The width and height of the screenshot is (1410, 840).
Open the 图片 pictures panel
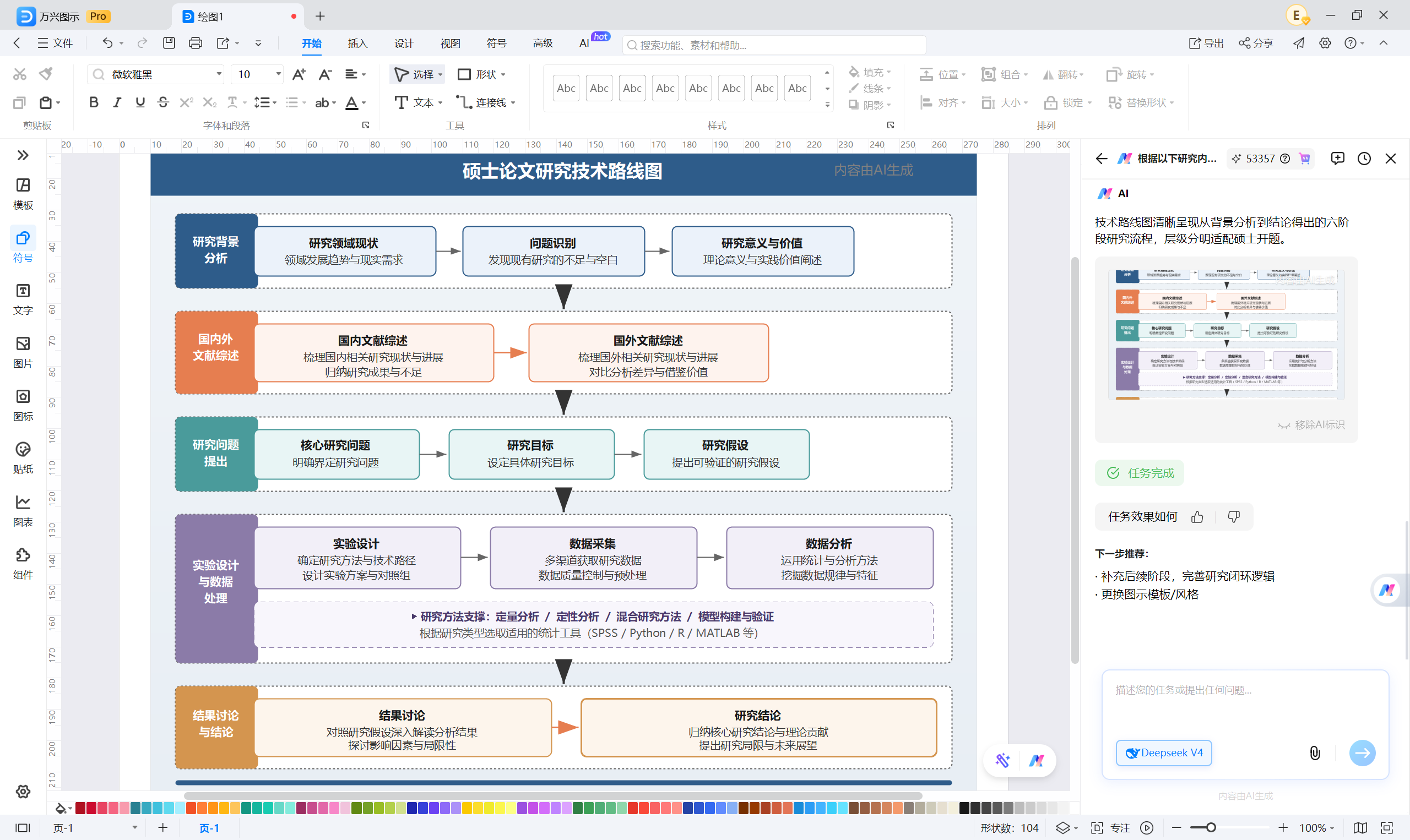click(x=23, y=352)
